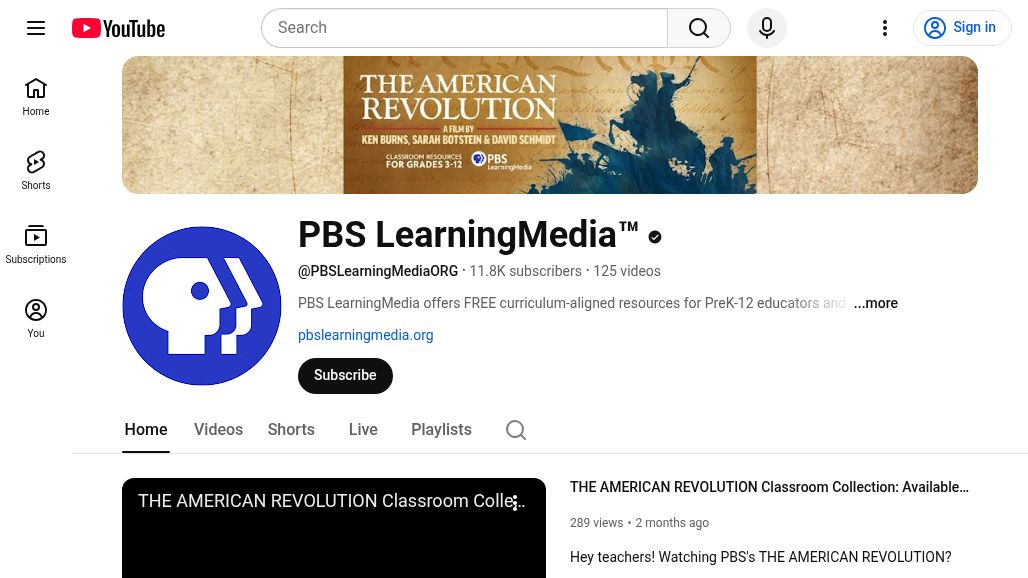
Task: Open the You section in the sidebar
Action: coord(36,318)
